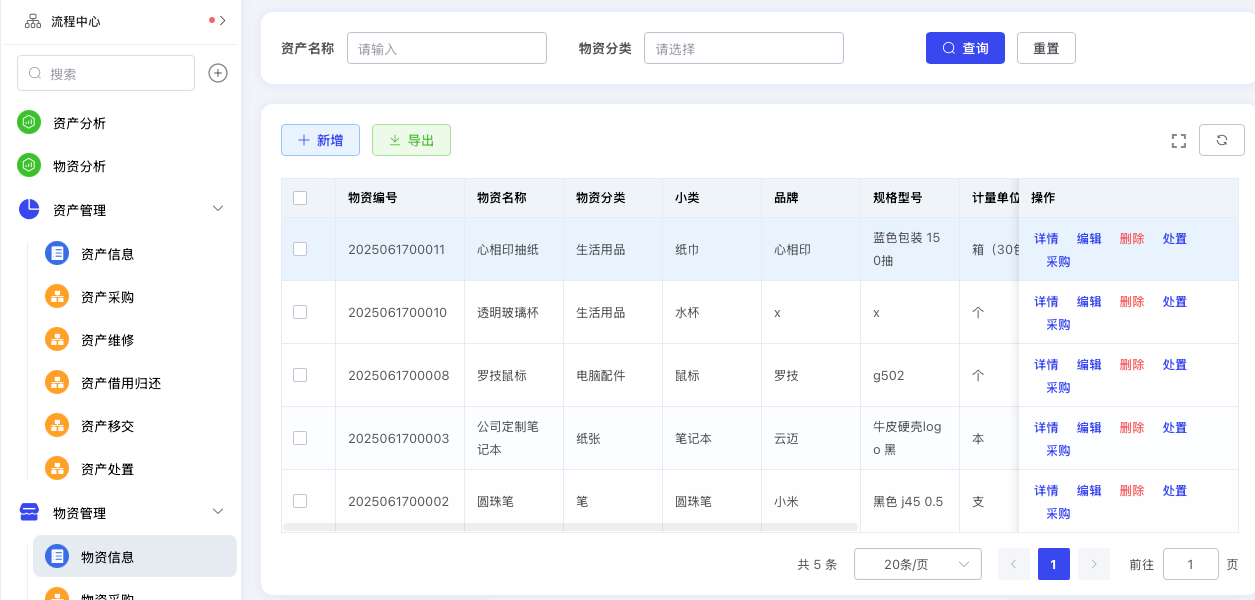Viewport: 1255px width, 600px height.
Task: Click the 资产采购 orange icon
Action: pos(57,297)
